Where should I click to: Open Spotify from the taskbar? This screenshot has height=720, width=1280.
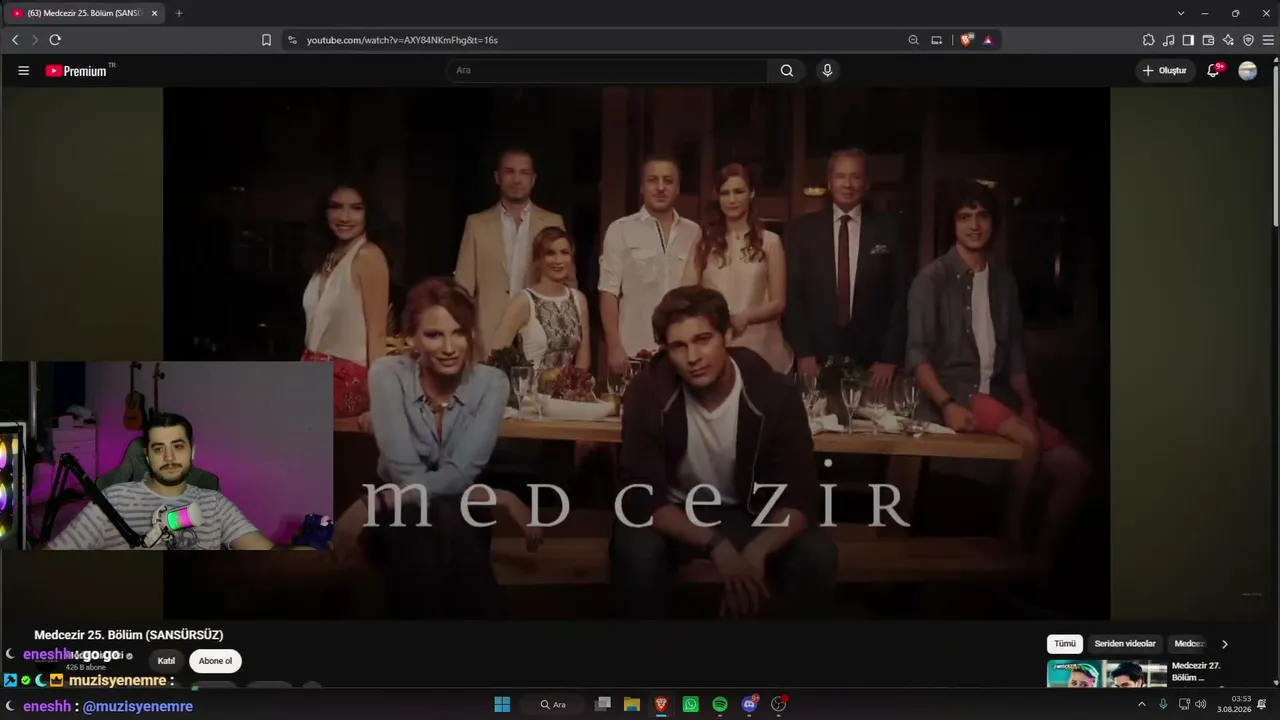pos(720,704)
